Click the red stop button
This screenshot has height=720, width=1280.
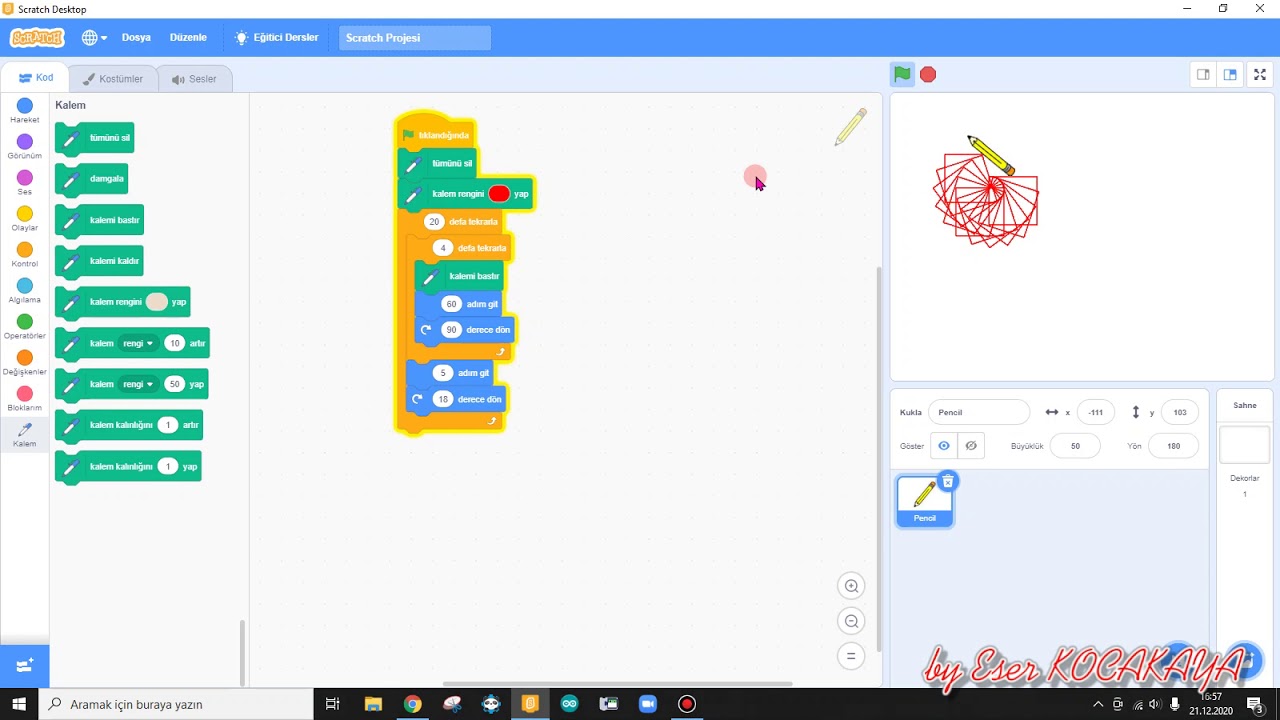tap(928, 74)
